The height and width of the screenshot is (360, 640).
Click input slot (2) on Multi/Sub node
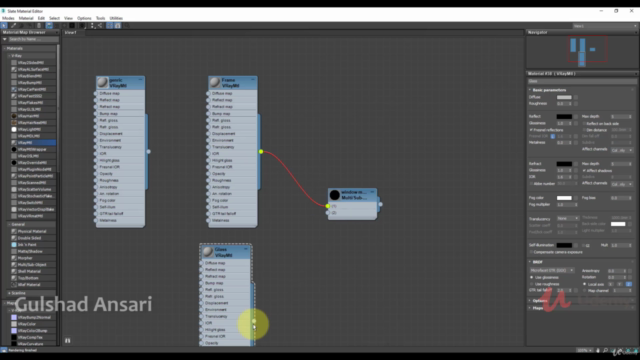327,213
